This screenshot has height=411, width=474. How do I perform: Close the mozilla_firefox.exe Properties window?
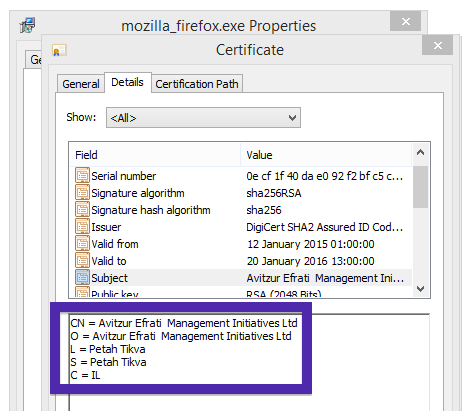tap(405, 21)
